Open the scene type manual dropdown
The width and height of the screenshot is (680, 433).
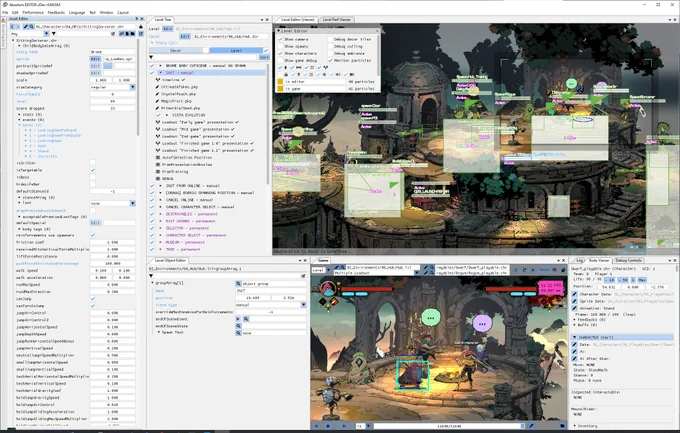point(304,305)
